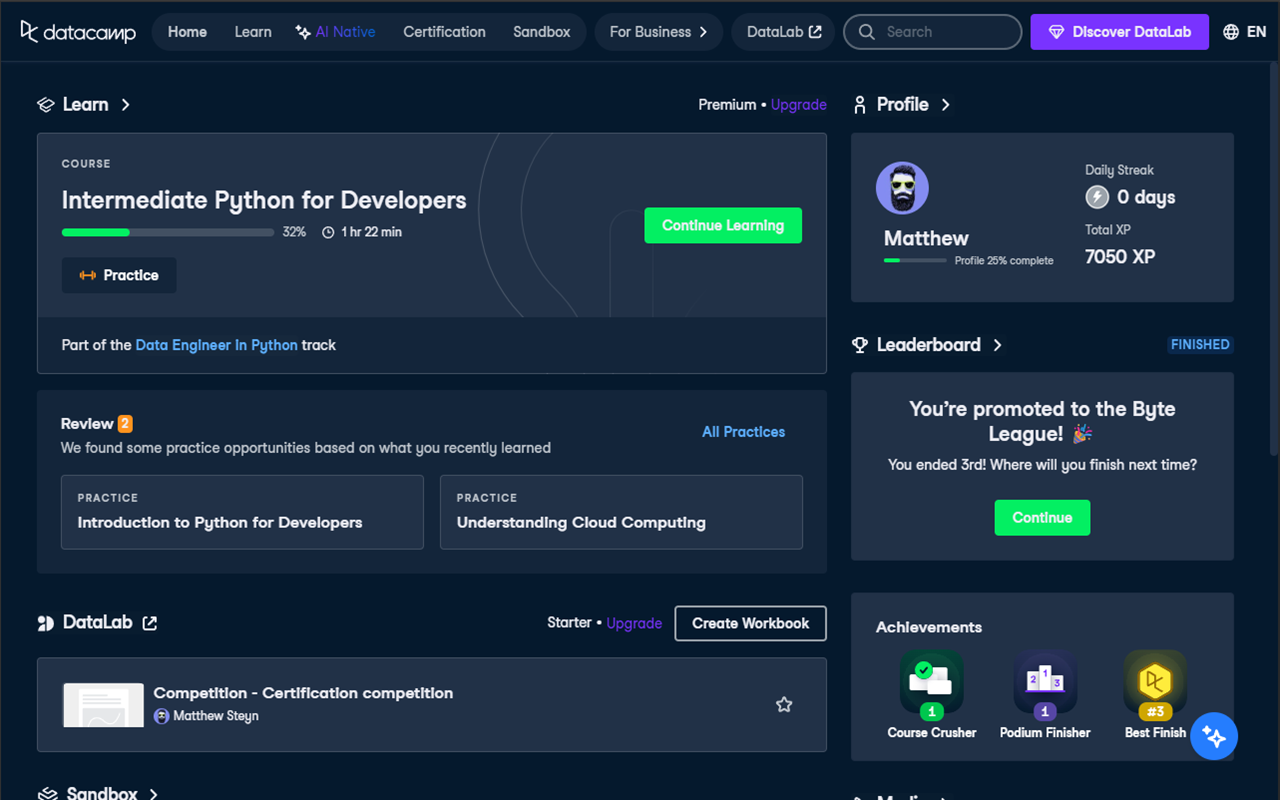Open the AI assistant sparkle floating button
The width and height of the screenshot is (1280, 800).
tap(1214, 737)
